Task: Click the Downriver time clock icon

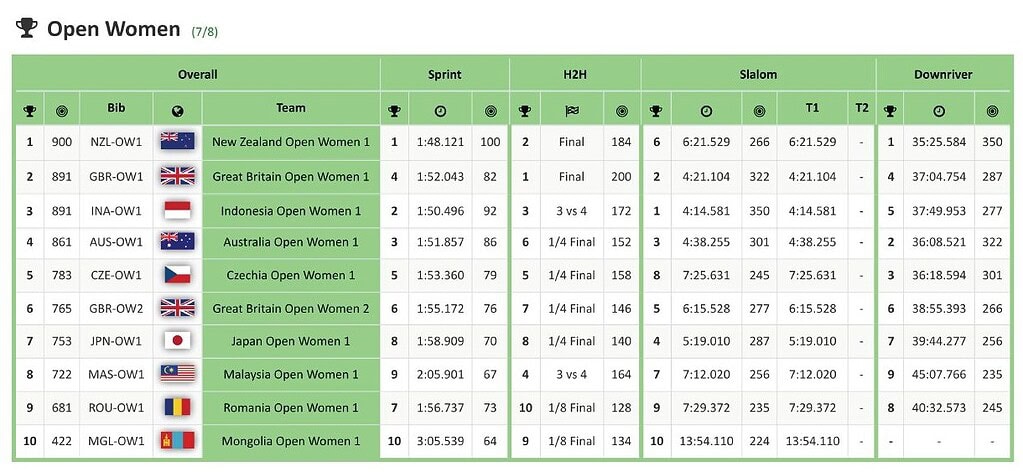Action: pos(939,111)
